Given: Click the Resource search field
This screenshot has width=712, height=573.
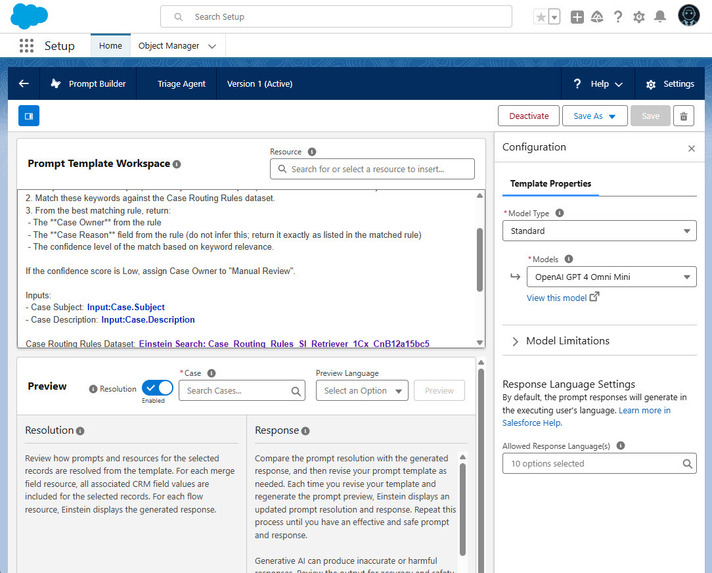Looking at the screenshot, I should click(372, 169).
